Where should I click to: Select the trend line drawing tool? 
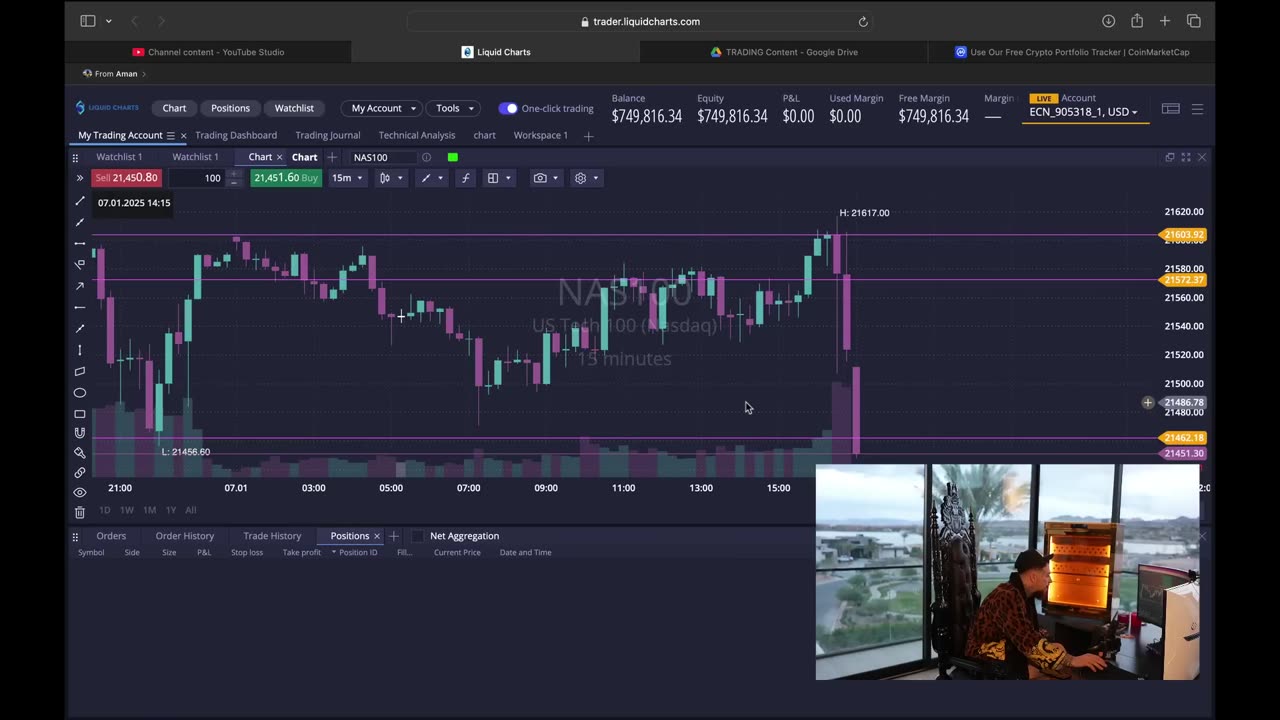click(x=80, y=201)
